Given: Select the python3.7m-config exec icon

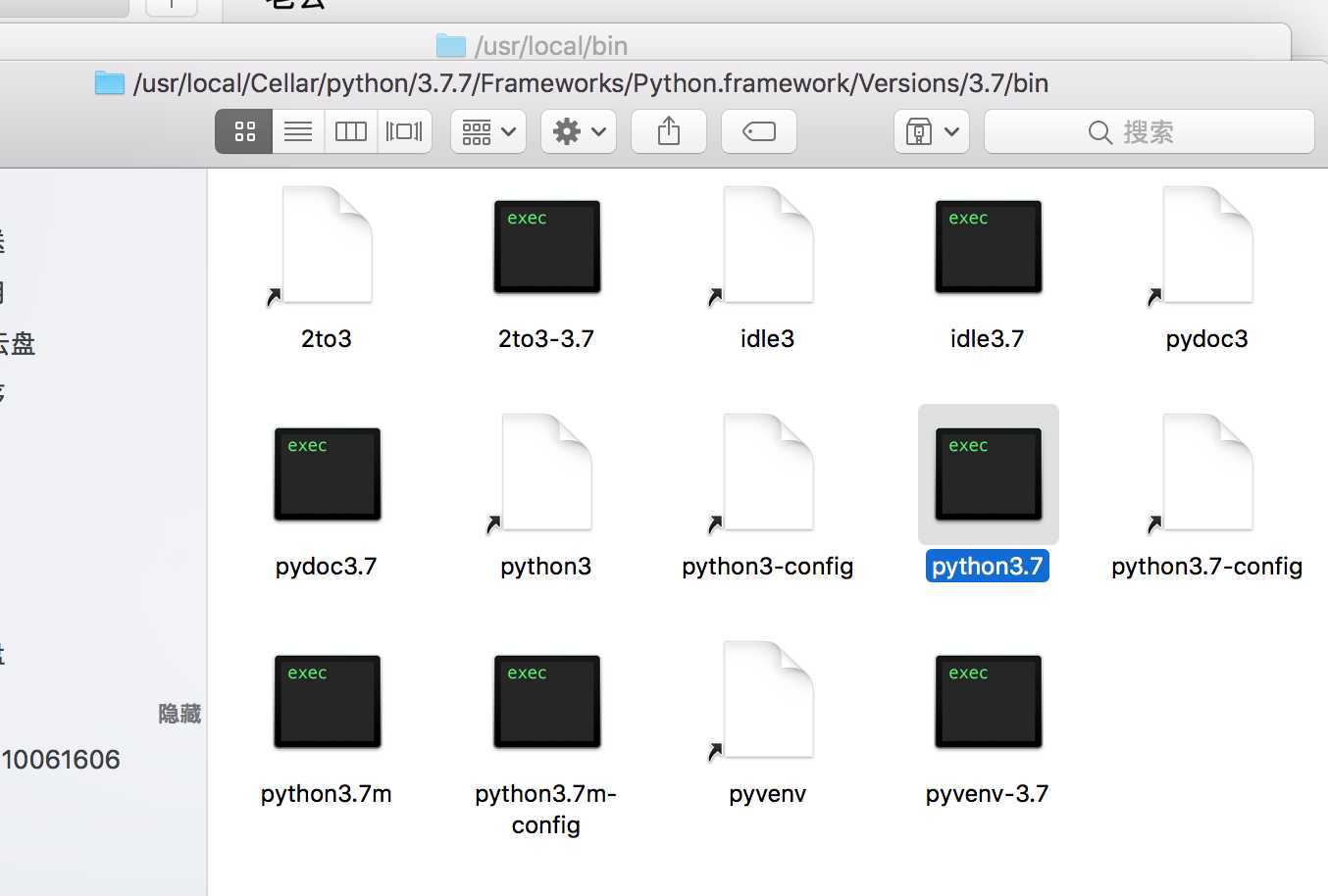Looking at the screenshot, I should (x=546, y=701).
